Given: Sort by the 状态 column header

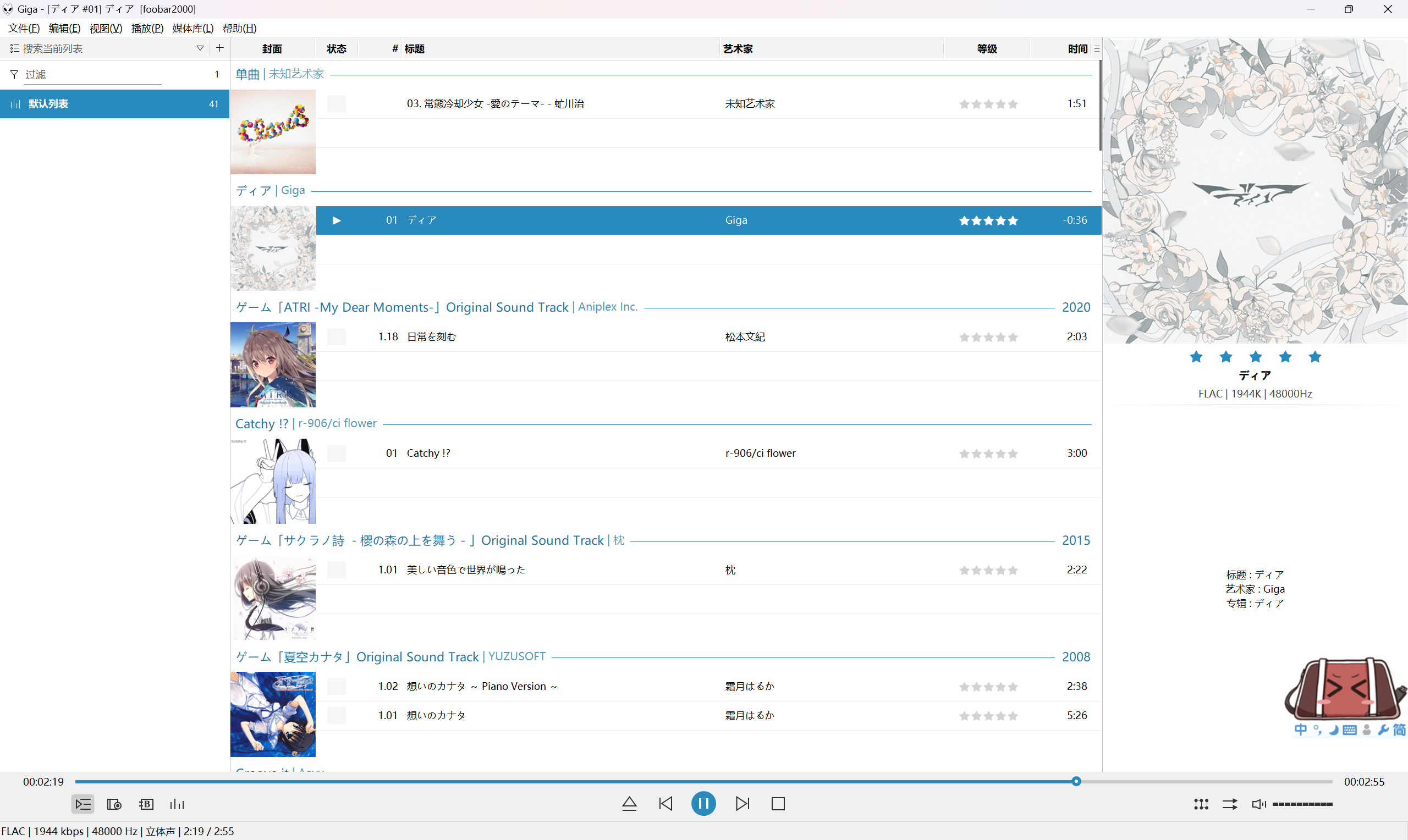Looking at the screenshot, I should click(x=337, y=49).
